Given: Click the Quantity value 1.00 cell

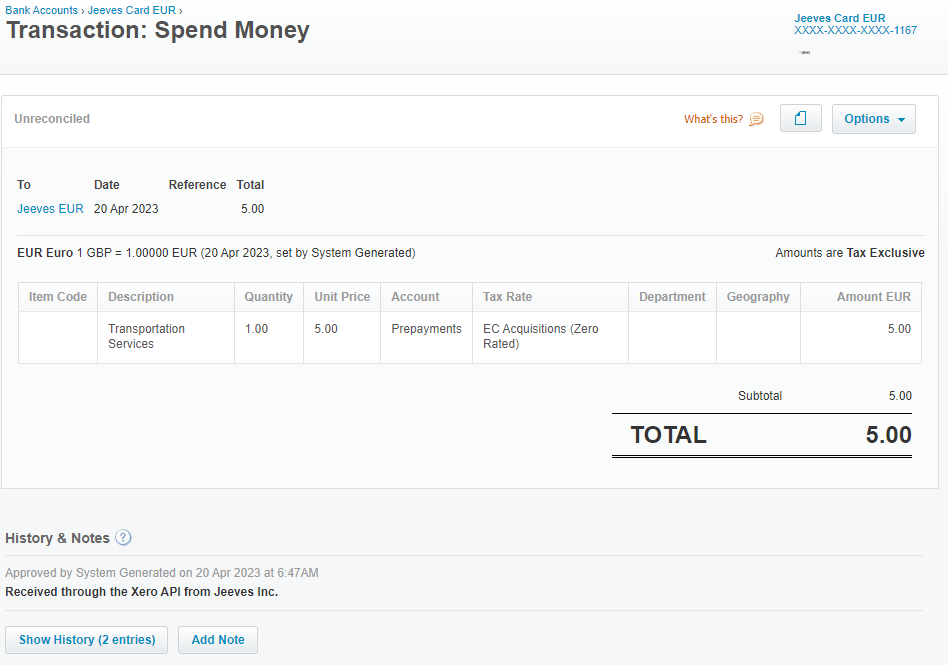Looking at the screenshot, I should (256, 329).
